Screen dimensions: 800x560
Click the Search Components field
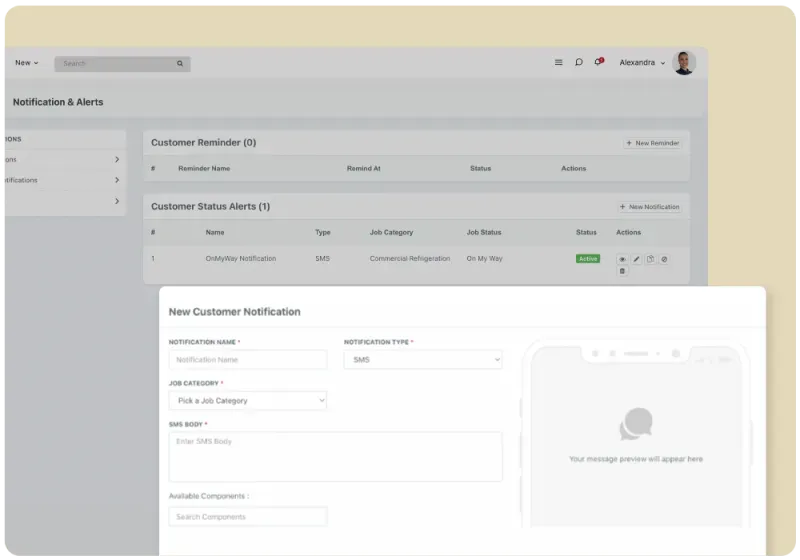[247, 516]
